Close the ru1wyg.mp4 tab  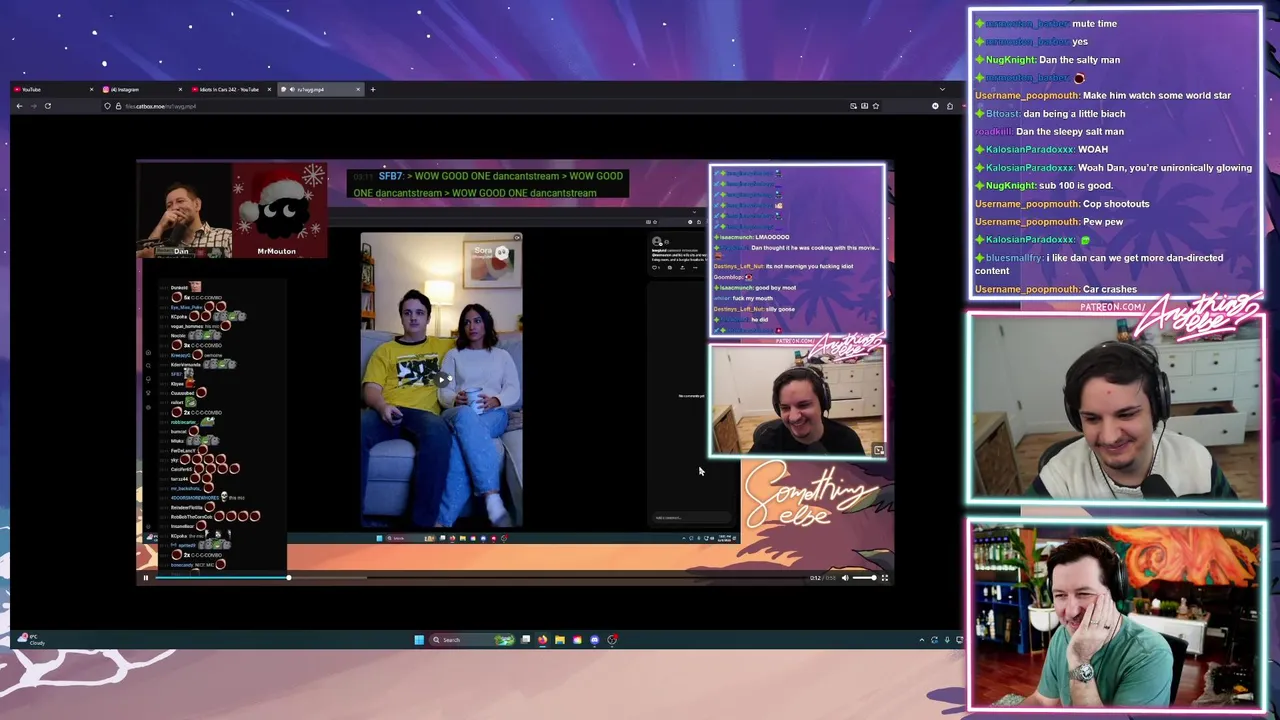coord(358,89)
